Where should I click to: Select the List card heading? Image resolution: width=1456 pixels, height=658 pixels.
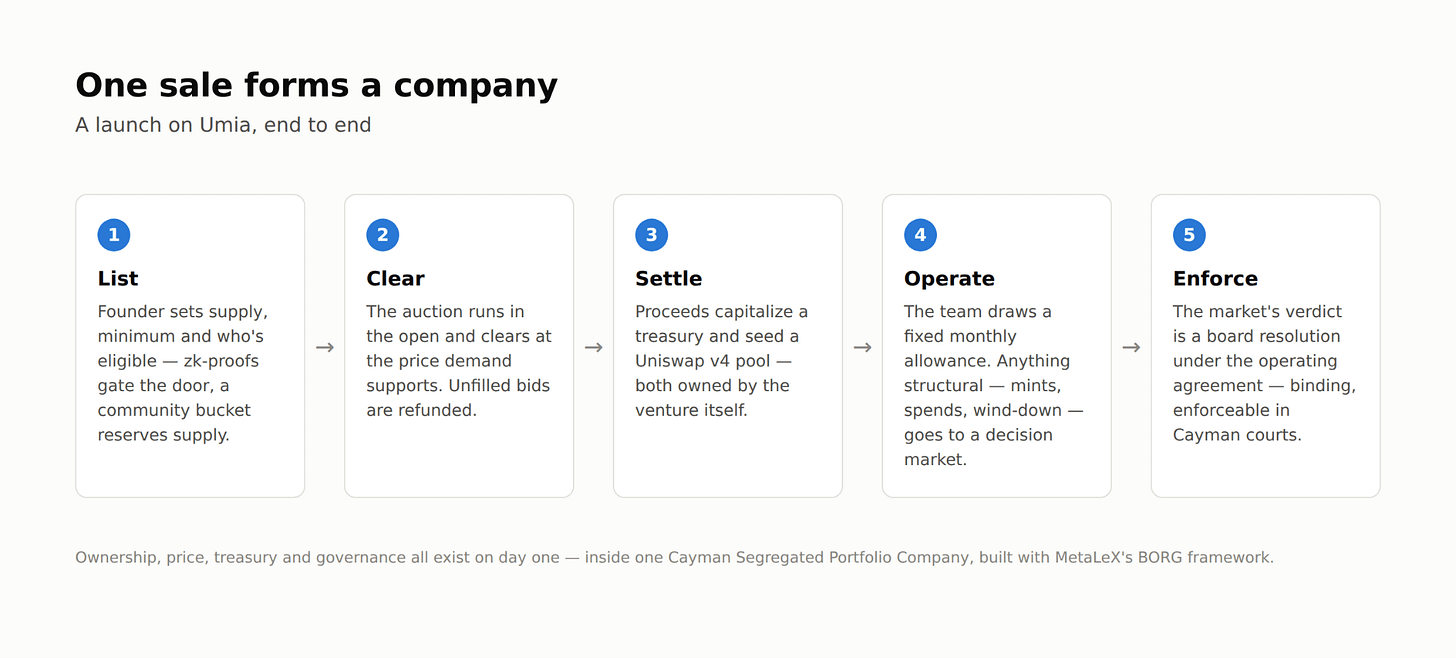point(118,279)
